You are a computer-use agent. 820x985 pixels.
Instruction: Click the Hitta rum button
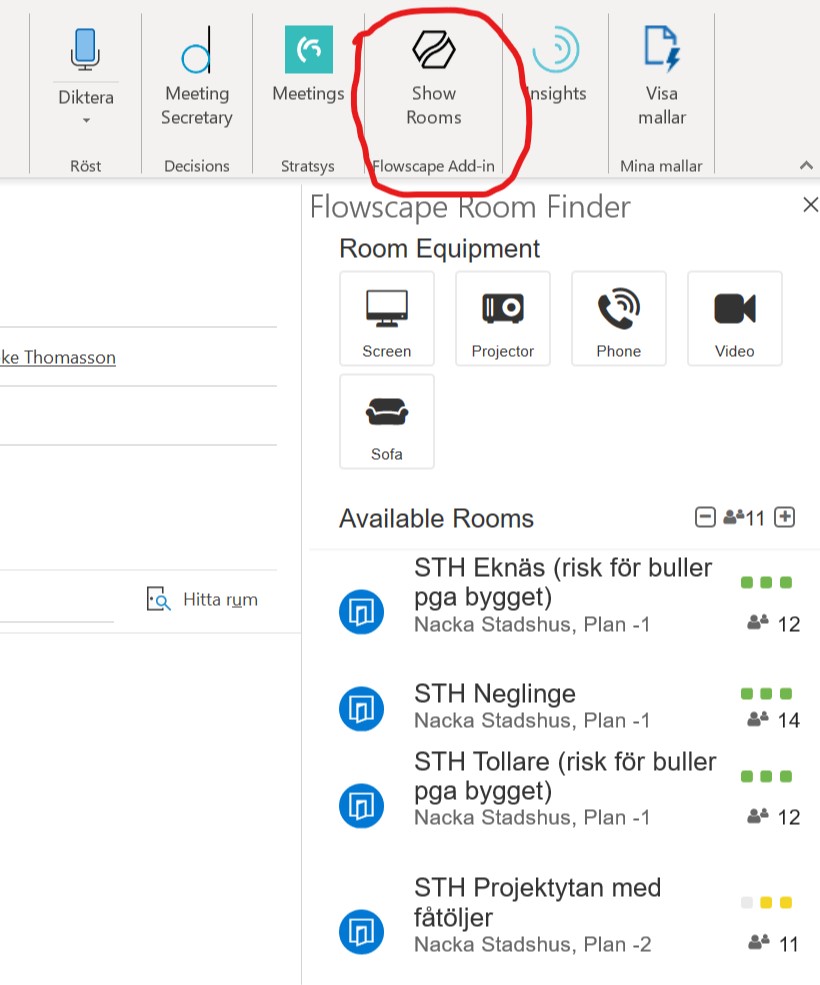pyautogui.click(x=202, y=599)
